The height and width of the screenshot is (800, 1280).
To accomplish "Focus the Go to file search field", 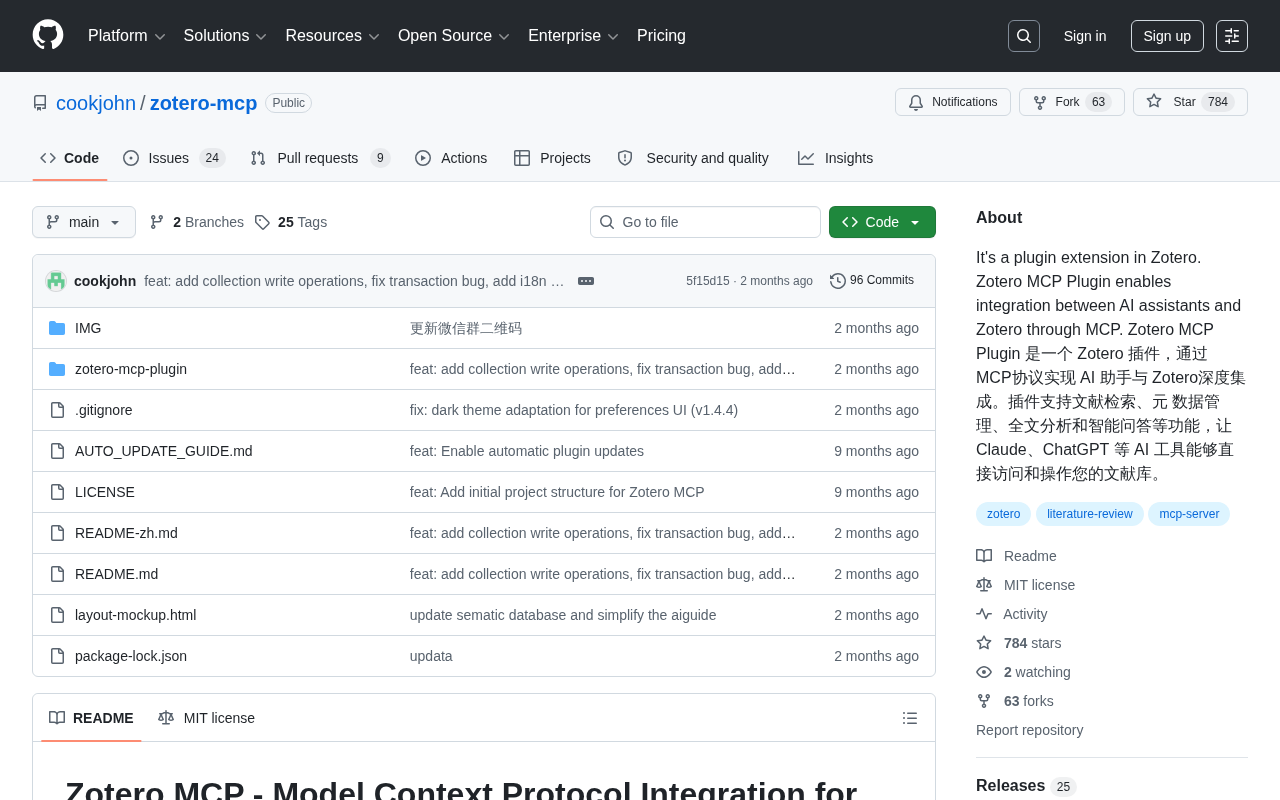I will 705,222.
